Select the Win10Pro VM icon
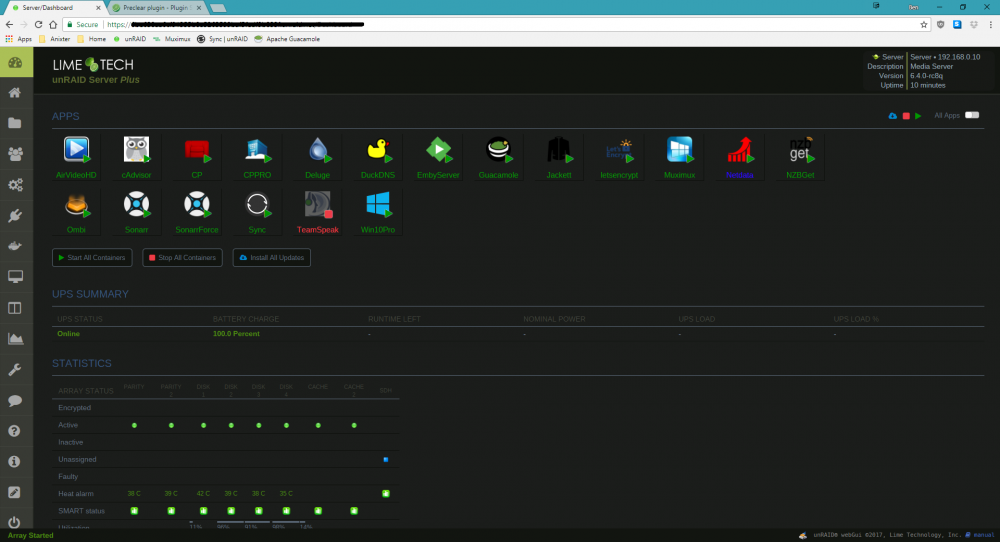 (378, 205)
